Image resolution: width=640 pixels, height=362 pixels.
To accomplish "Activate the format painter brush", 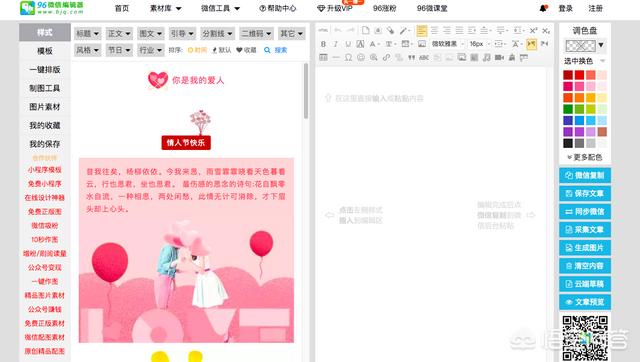I will (x=403, y=30).
